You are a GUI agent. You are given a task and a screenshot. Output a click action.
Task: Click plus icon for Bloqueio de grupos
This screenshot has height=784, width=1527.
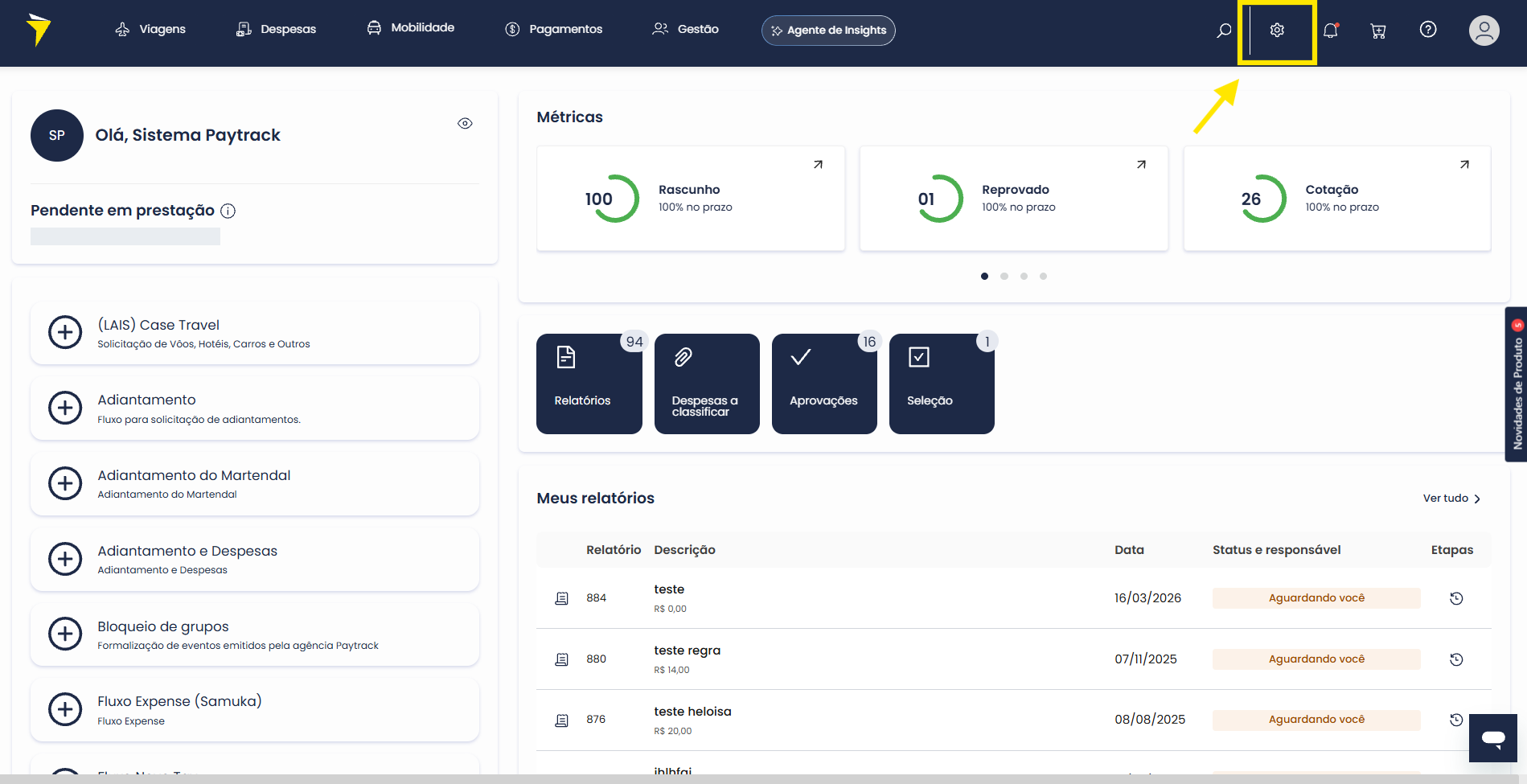pos(65,634)
